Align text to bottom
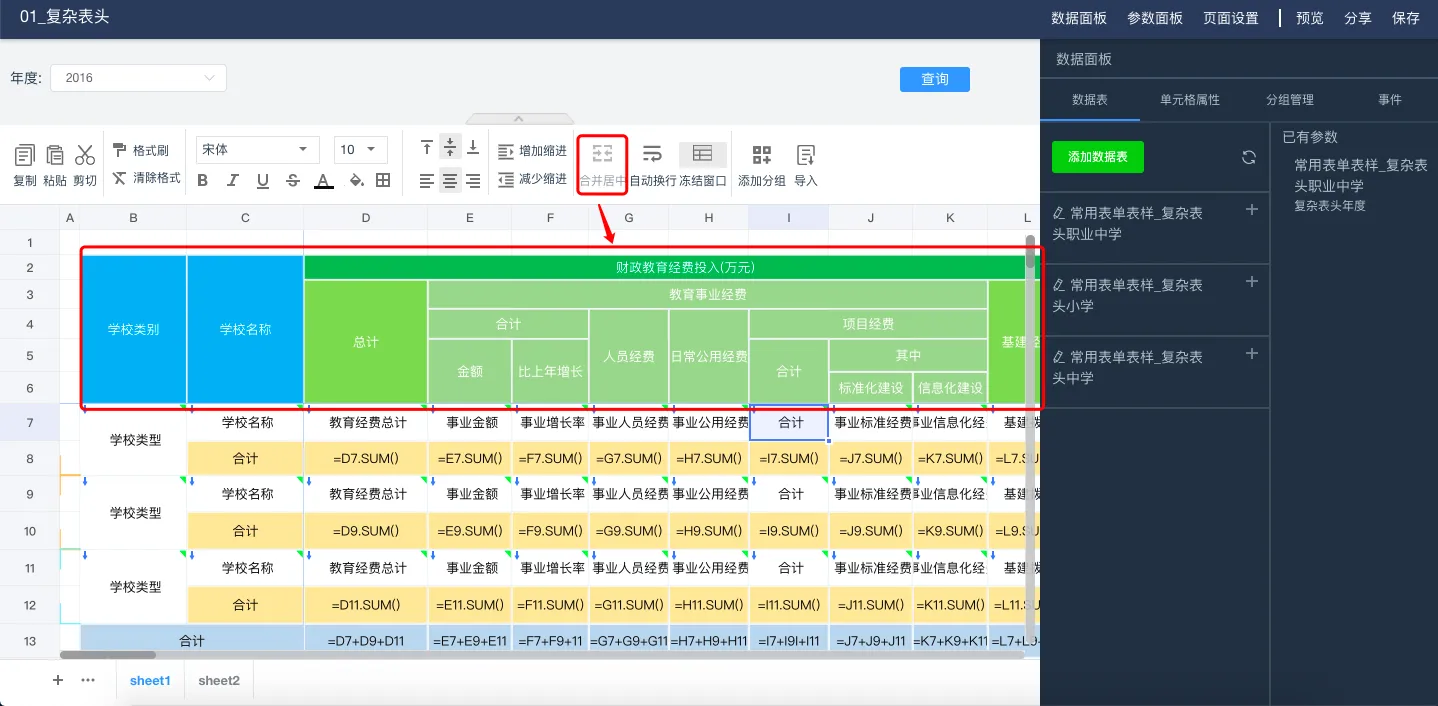This screenshot has height=706, width=1438. pos(473,148)
